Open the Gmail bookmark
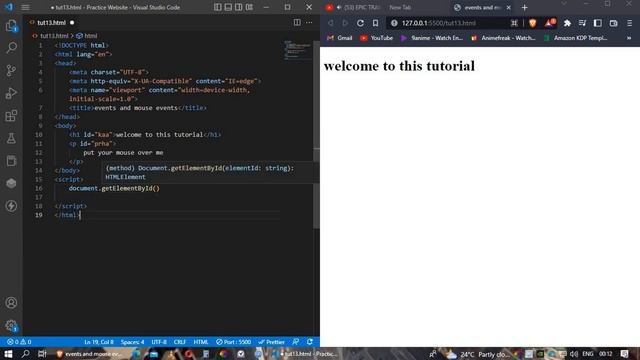The width and height of the screenshot is (640, 360). (340, 38)
